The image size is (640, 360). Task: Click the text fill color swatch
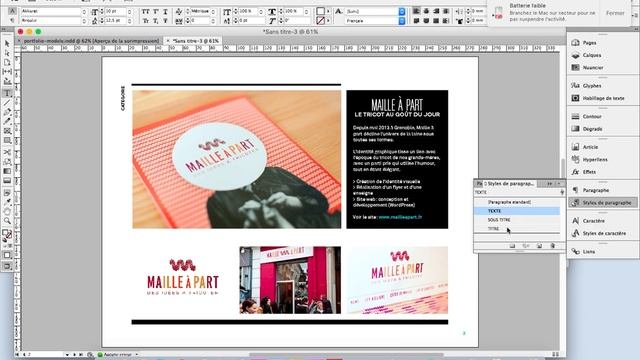pos(321,11)
